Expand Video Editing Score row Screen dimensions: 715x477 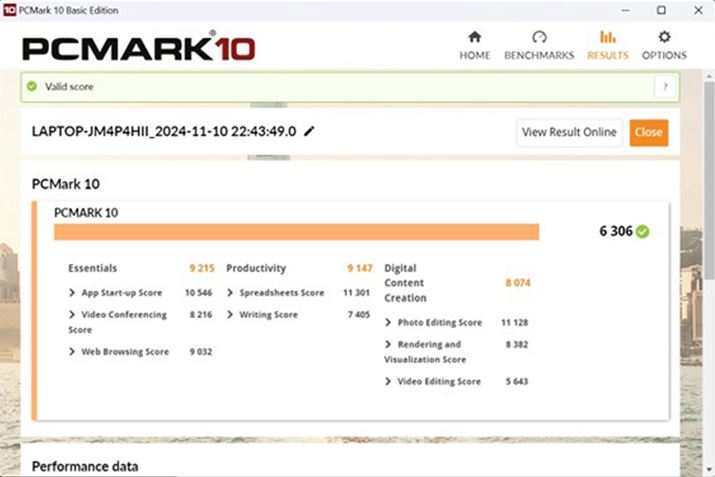pyautogui.click(x=388, y=382)
